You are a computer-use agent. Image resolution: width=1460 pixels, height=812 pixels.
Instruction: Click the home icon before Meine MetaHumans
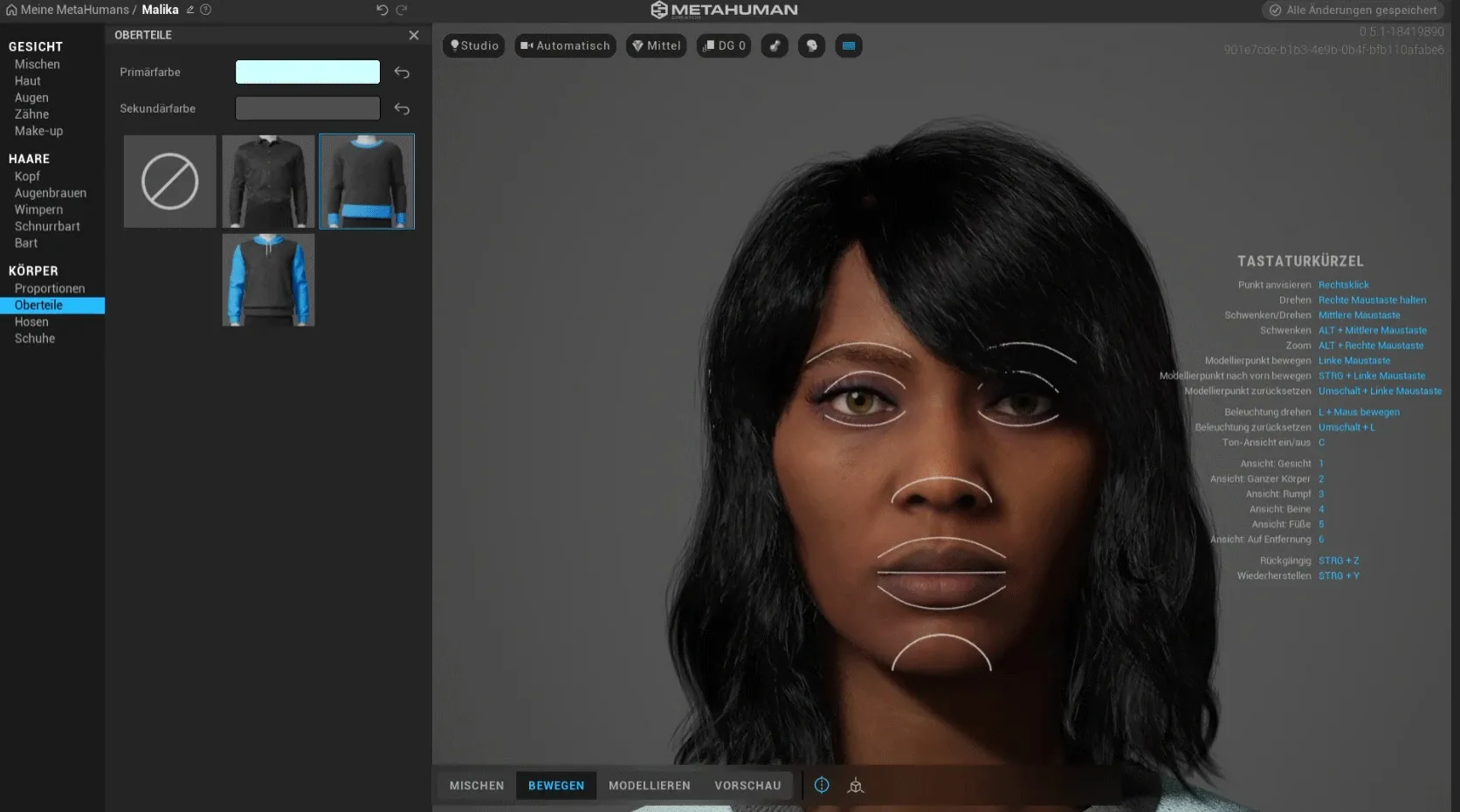[11, 10]
